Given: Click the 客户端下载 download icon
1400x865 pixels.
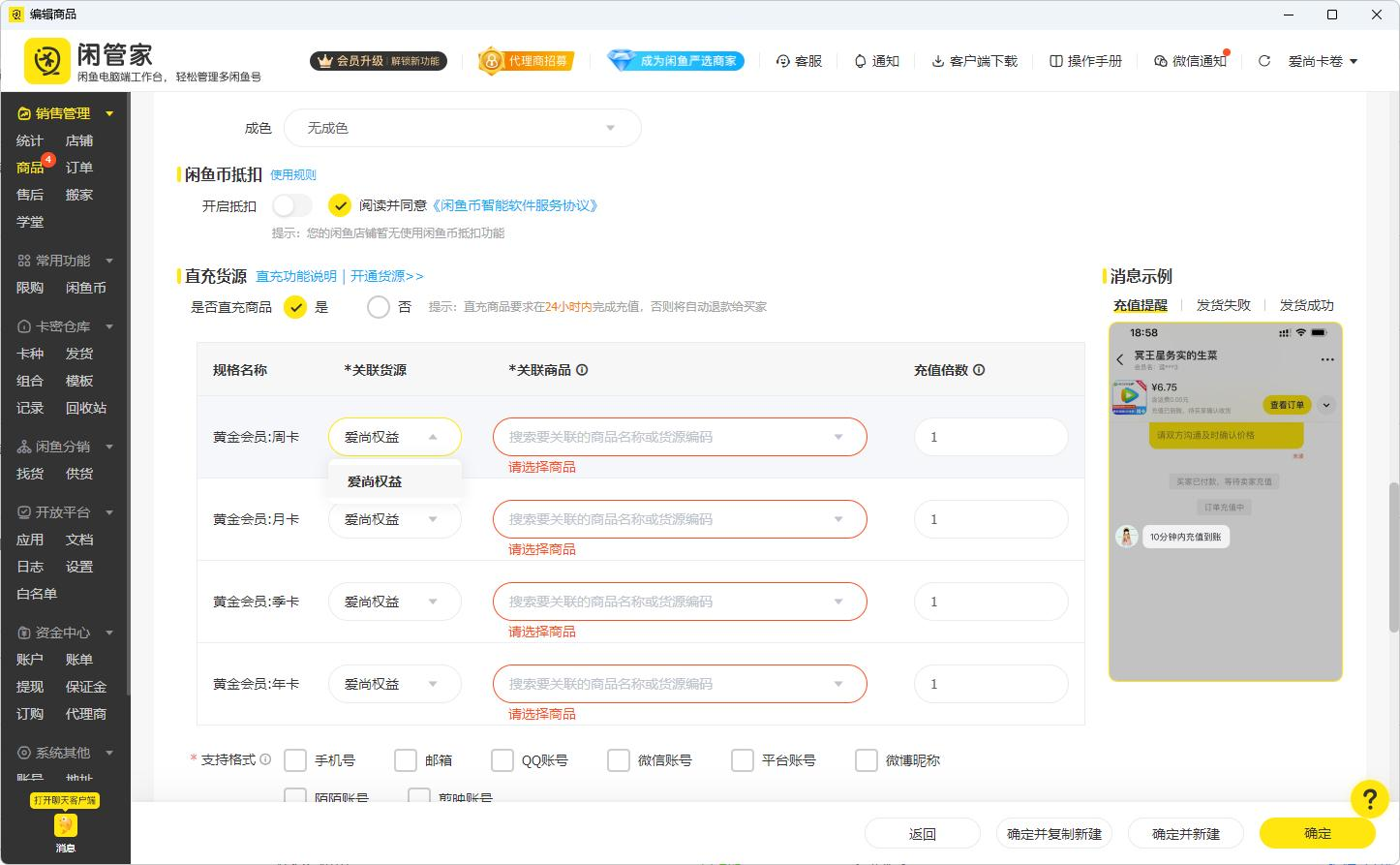Looking at the screenshot, I should tap(936, 60).
